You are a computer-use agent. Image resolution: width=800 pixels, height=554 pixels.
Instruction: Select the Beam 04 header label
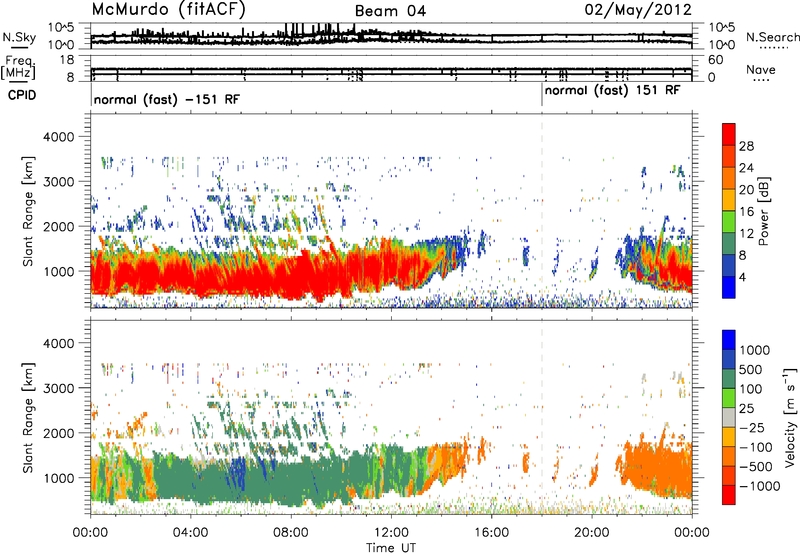(390, 11)
